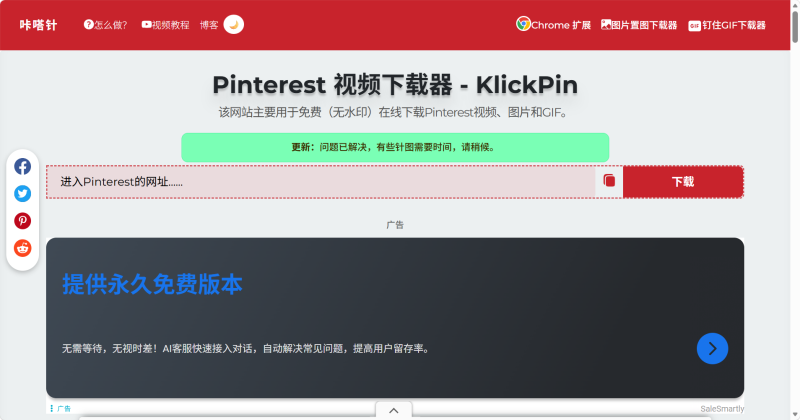This screenshot has width=800, height=420.
Task: Click the ad info icon at bottom-left
Action: click(52, 409)
